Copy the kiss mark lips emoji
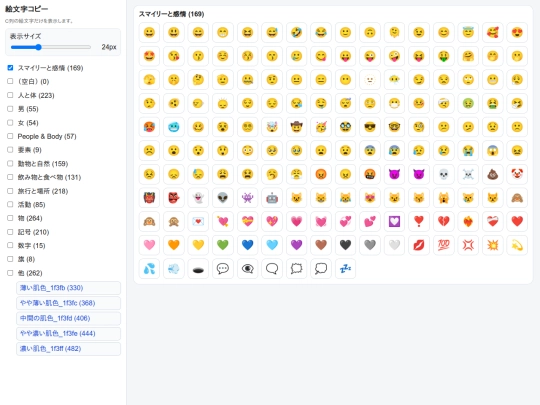This screenshot has height=405, width=540. coord(419,245)
